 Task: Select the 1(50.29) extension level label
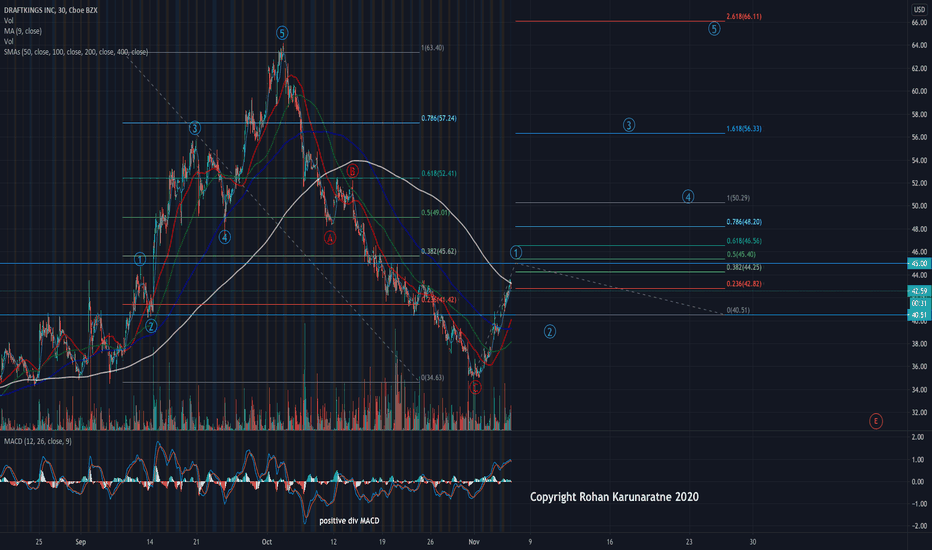click(x=738, y=198)
